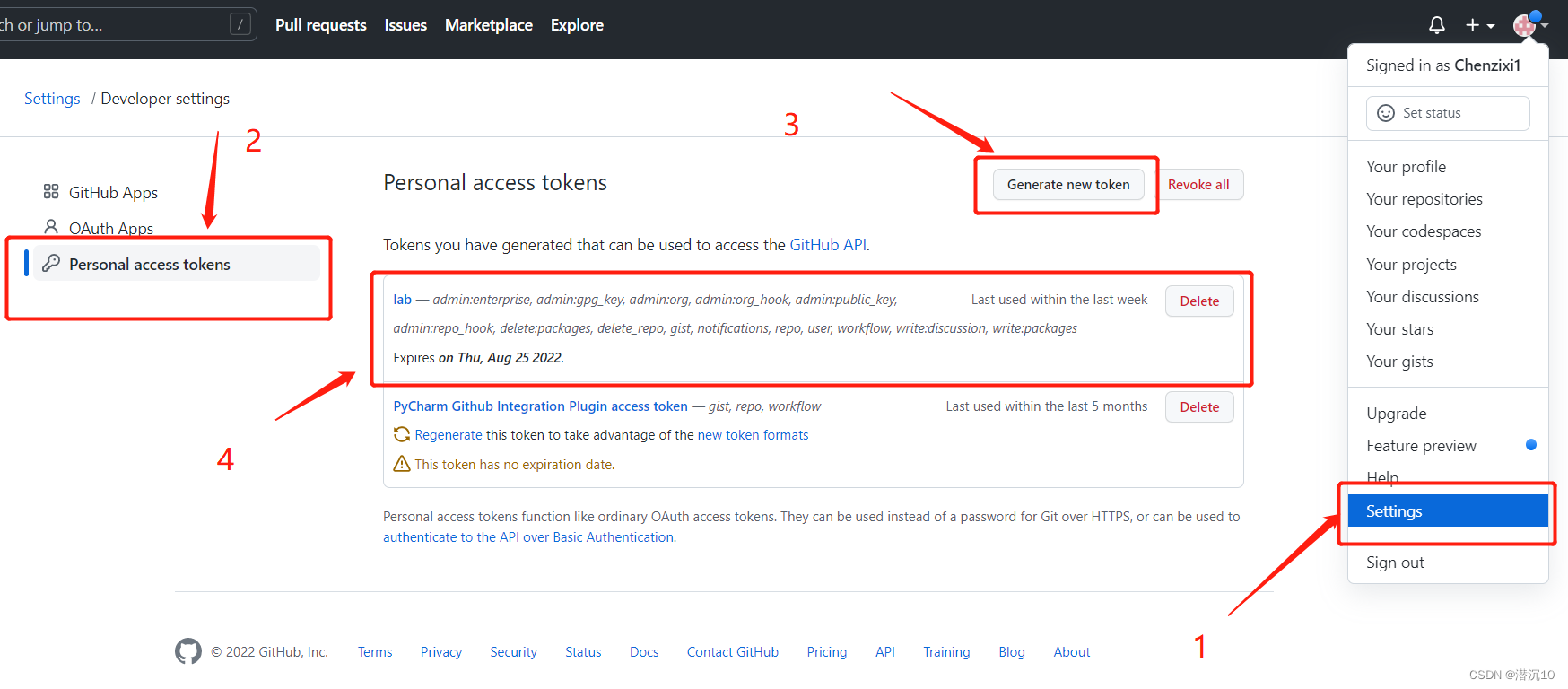Open Training footer link

[x=946, y=652]
